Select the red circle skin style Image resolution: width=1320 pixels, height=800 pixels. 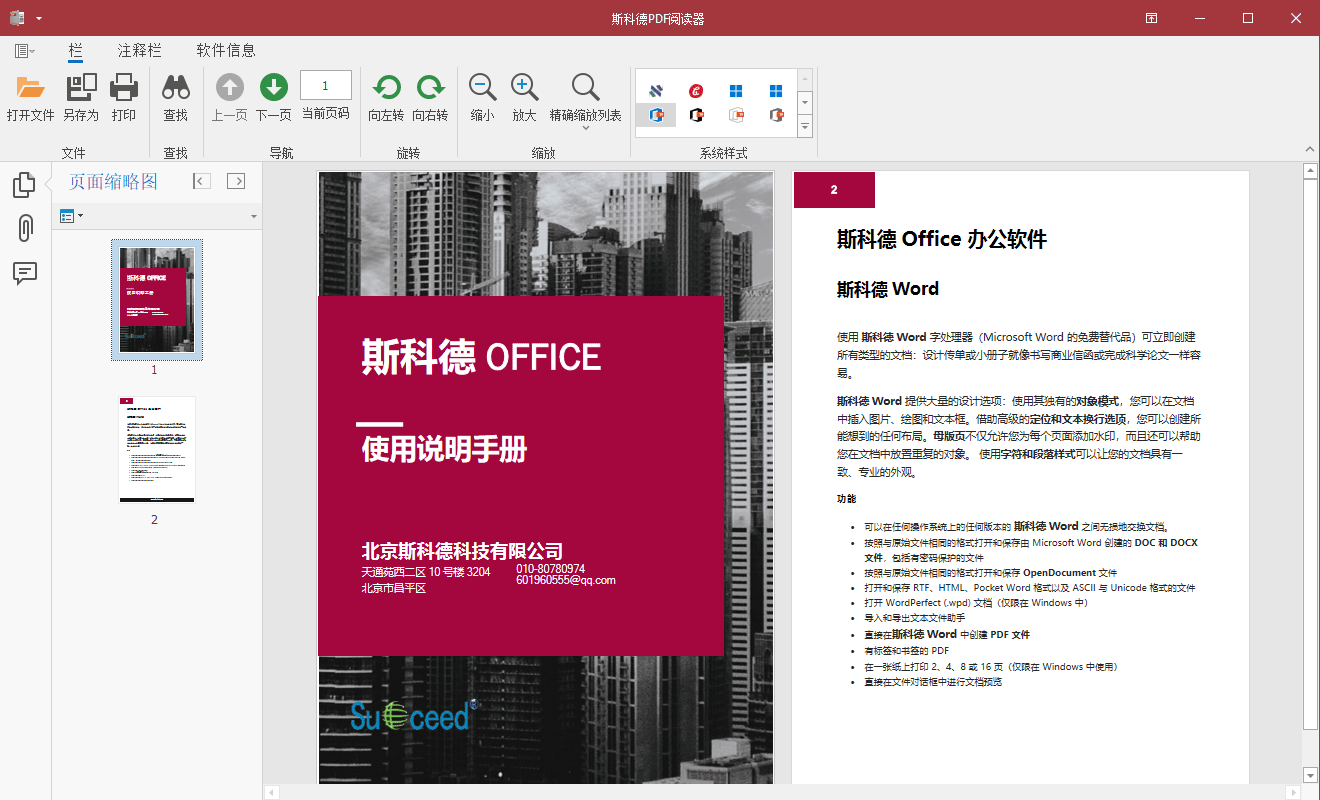pos(696,91)
